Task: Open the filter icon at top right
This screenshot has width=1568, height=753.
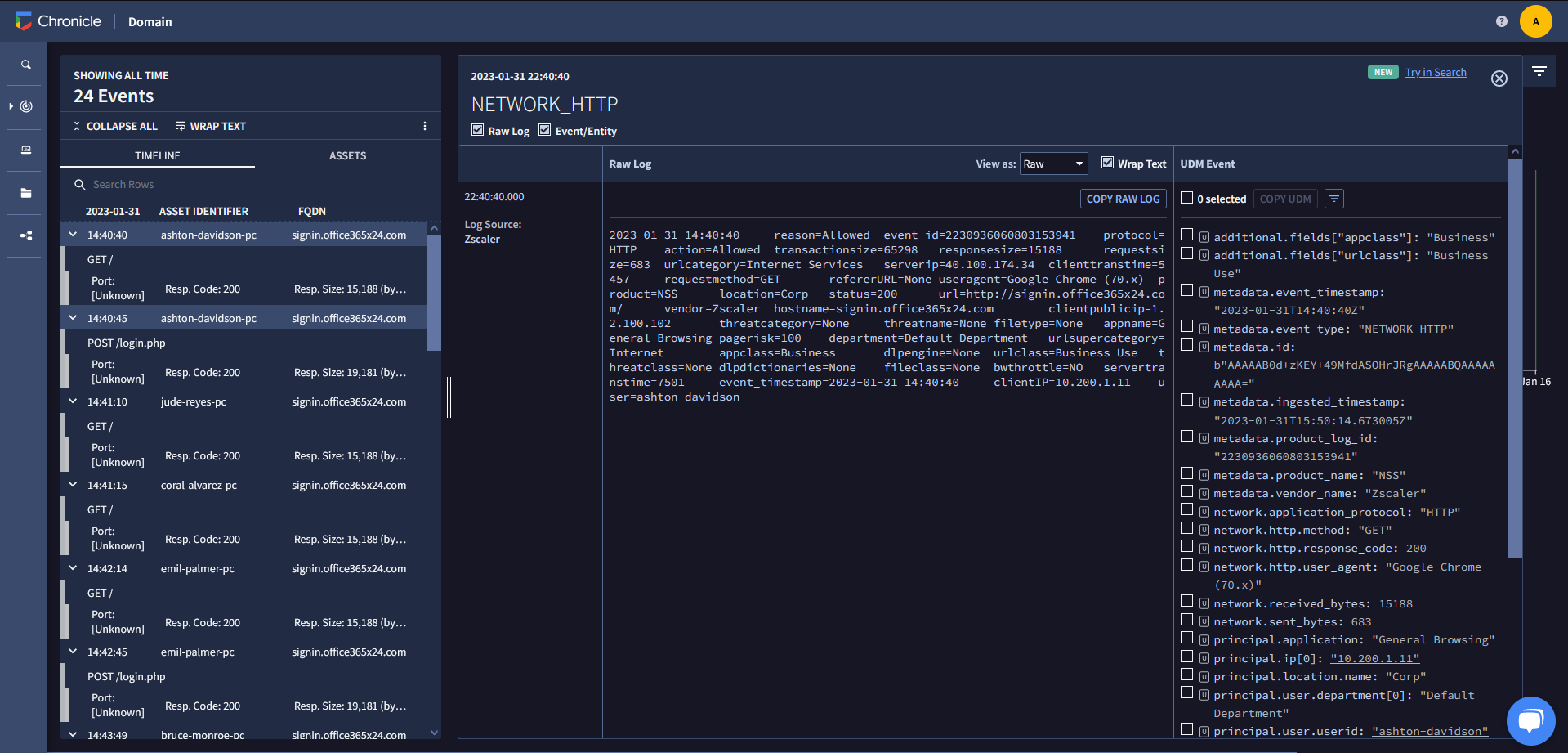Action: (1539, 71)
